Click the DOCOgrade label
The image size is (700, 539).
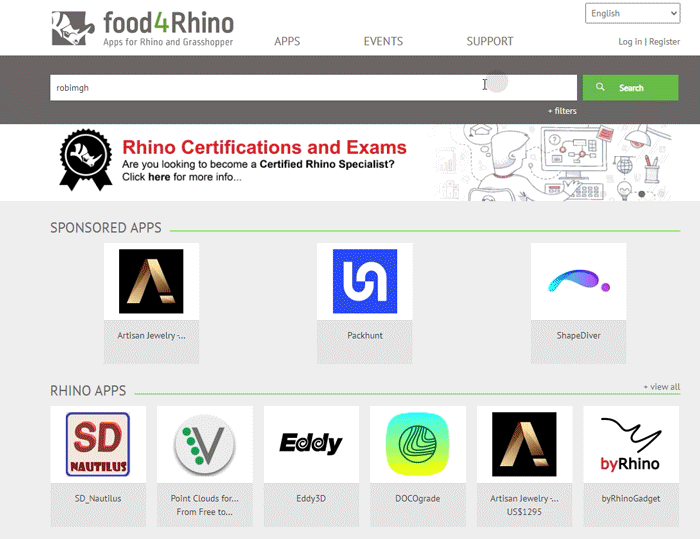(x=418, y=498)
